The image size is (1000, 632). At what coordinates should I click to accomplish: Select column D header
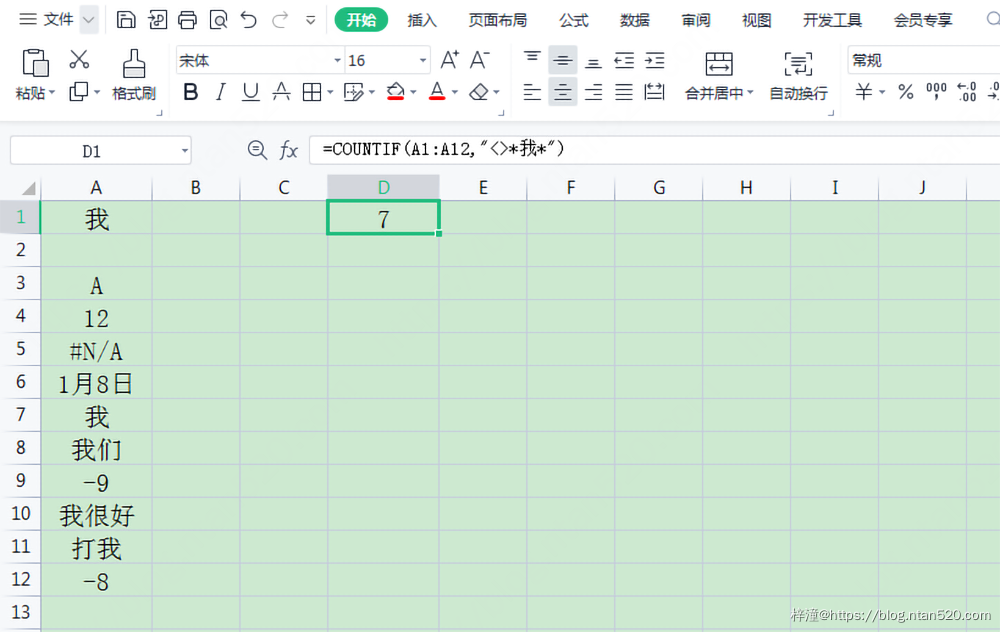click(x=383, y=187)
